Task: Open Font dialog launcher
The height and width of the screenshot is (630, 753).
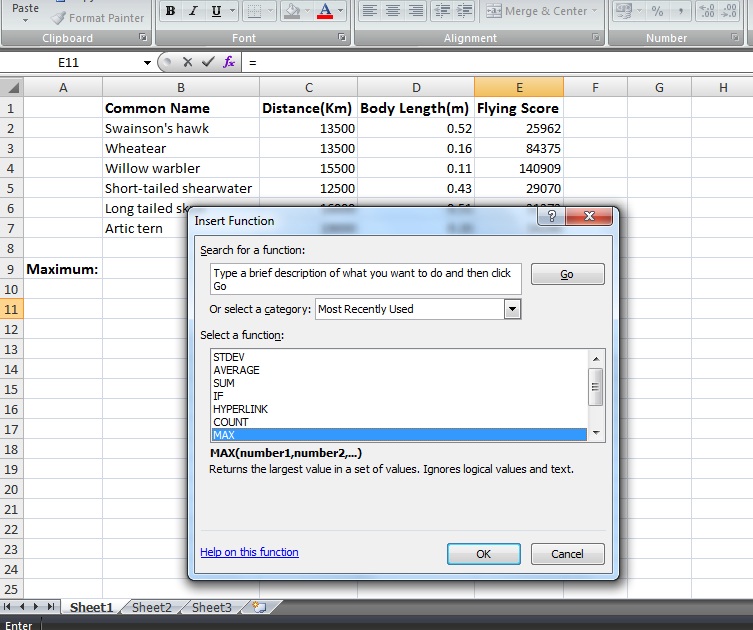Action: [341, 37]
